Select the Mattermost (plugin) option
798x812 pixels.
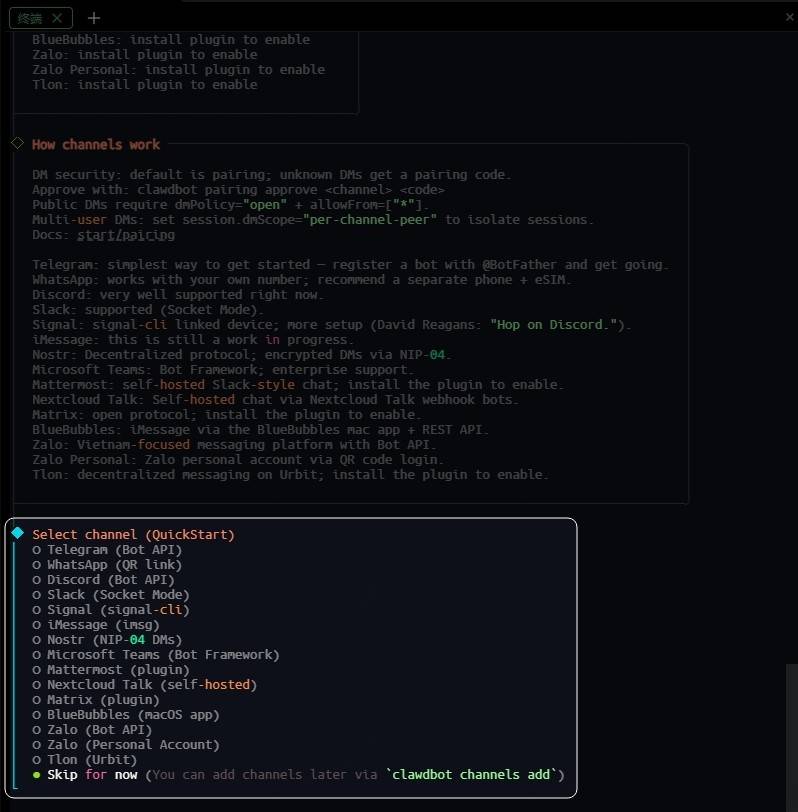coord(111,670)
